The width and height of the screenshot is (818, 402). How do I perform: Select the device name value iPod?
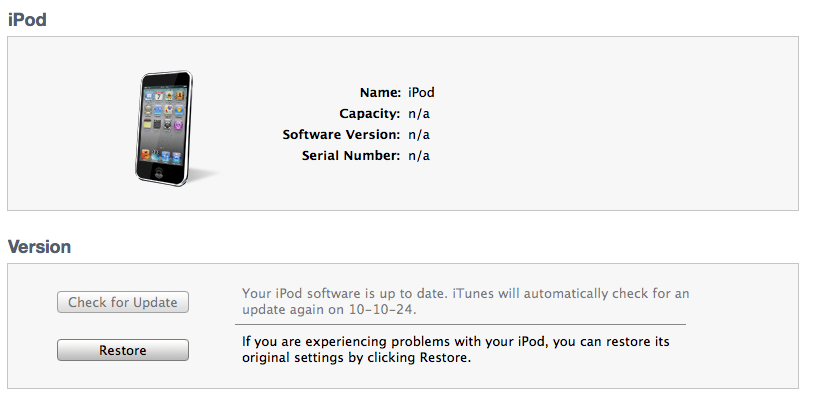[421, 93]
